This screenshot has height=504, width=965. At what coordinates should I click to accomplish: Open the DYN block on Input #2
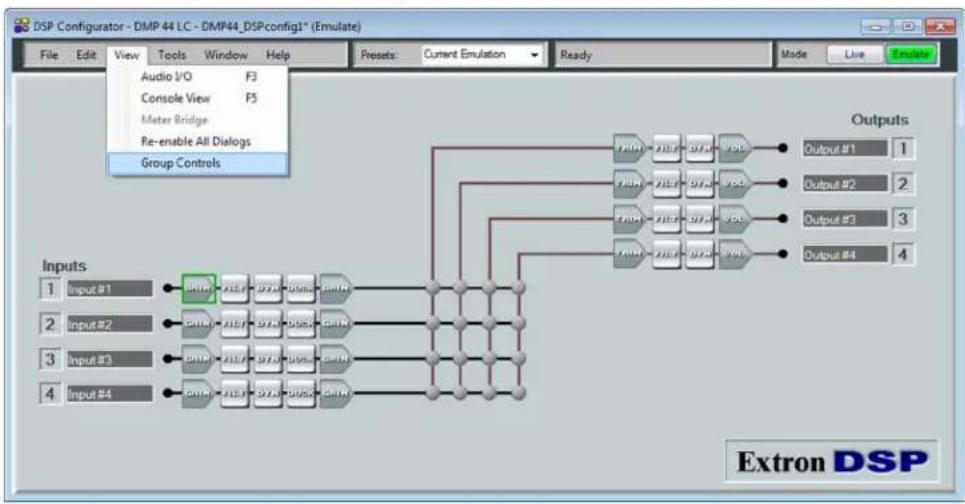(268, 323)
